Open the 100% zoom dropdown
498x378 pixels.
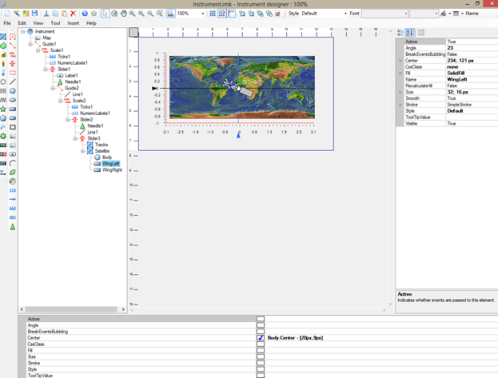click(x=203, y=13)
